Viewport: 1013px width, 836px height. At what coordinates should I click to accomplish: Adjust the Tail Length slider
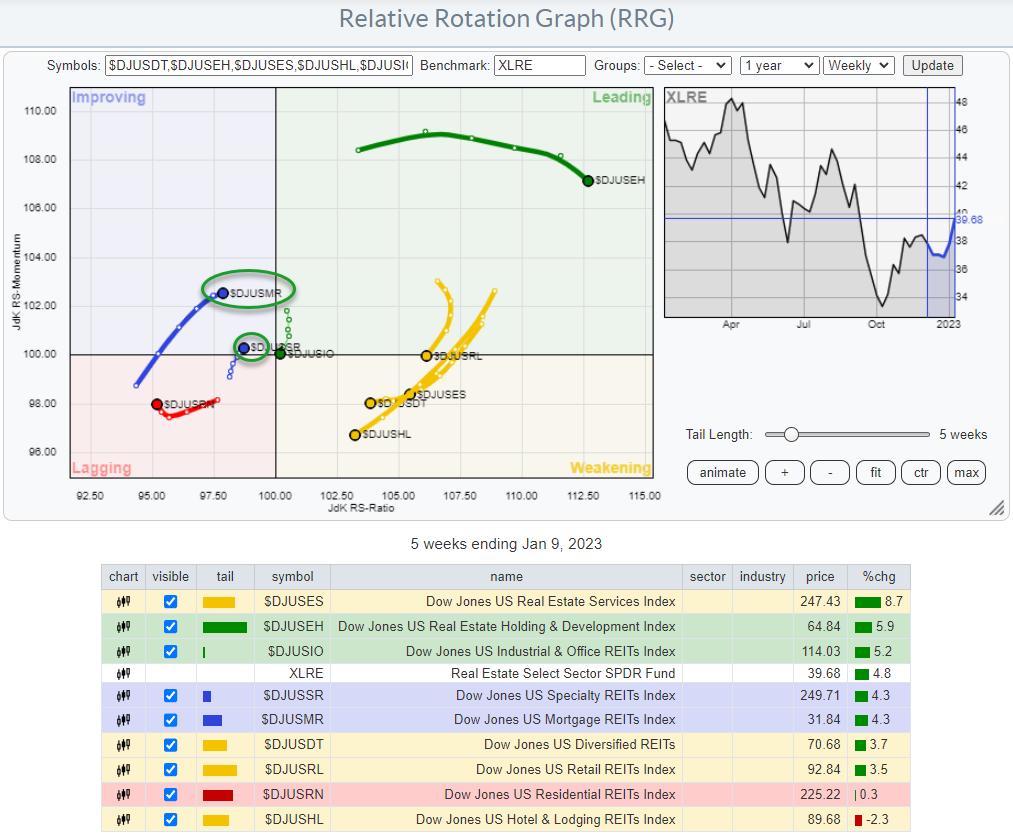point(791,435)
